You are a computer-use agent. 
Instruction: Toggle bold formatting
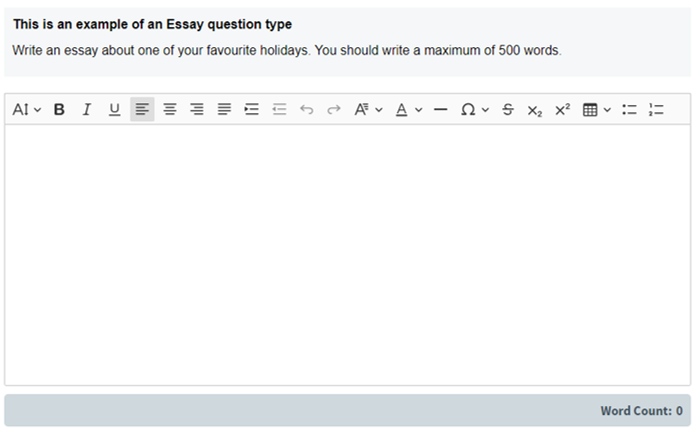[x=59, y=110]
